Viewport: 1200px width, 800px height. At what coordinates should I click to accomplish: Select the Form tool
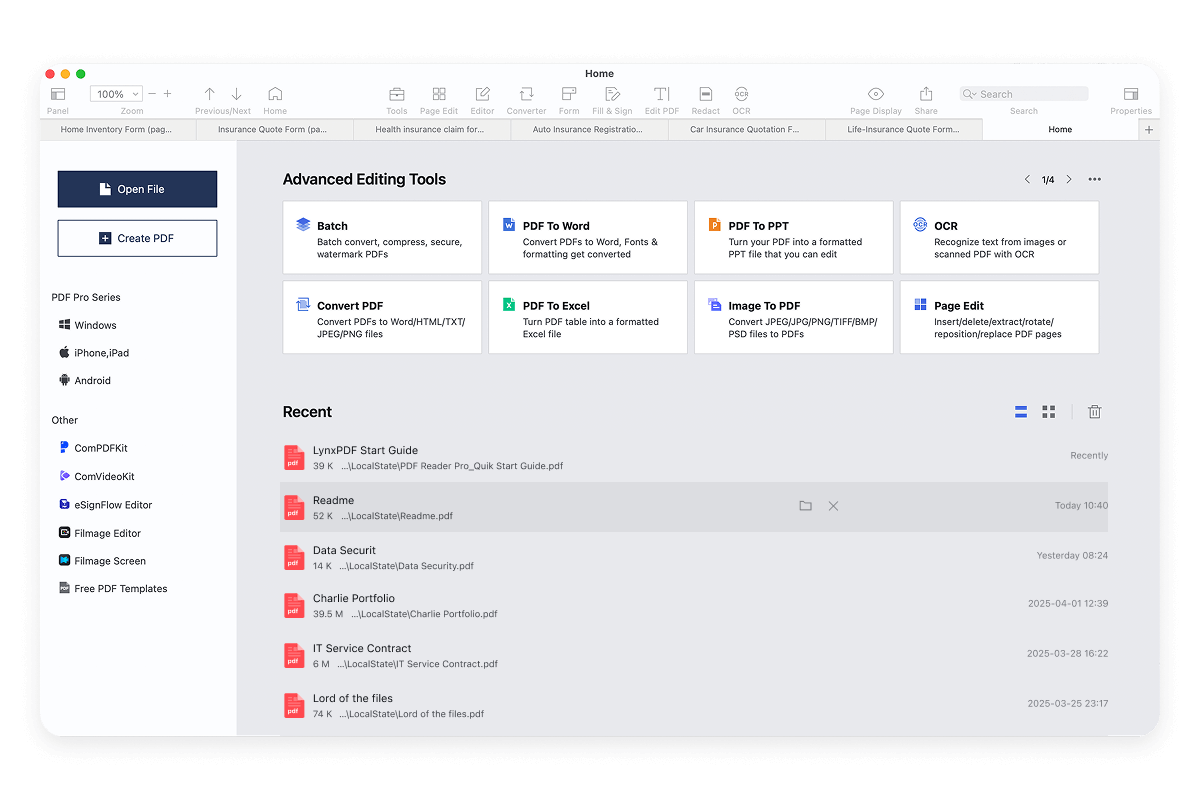coord(569,94)
